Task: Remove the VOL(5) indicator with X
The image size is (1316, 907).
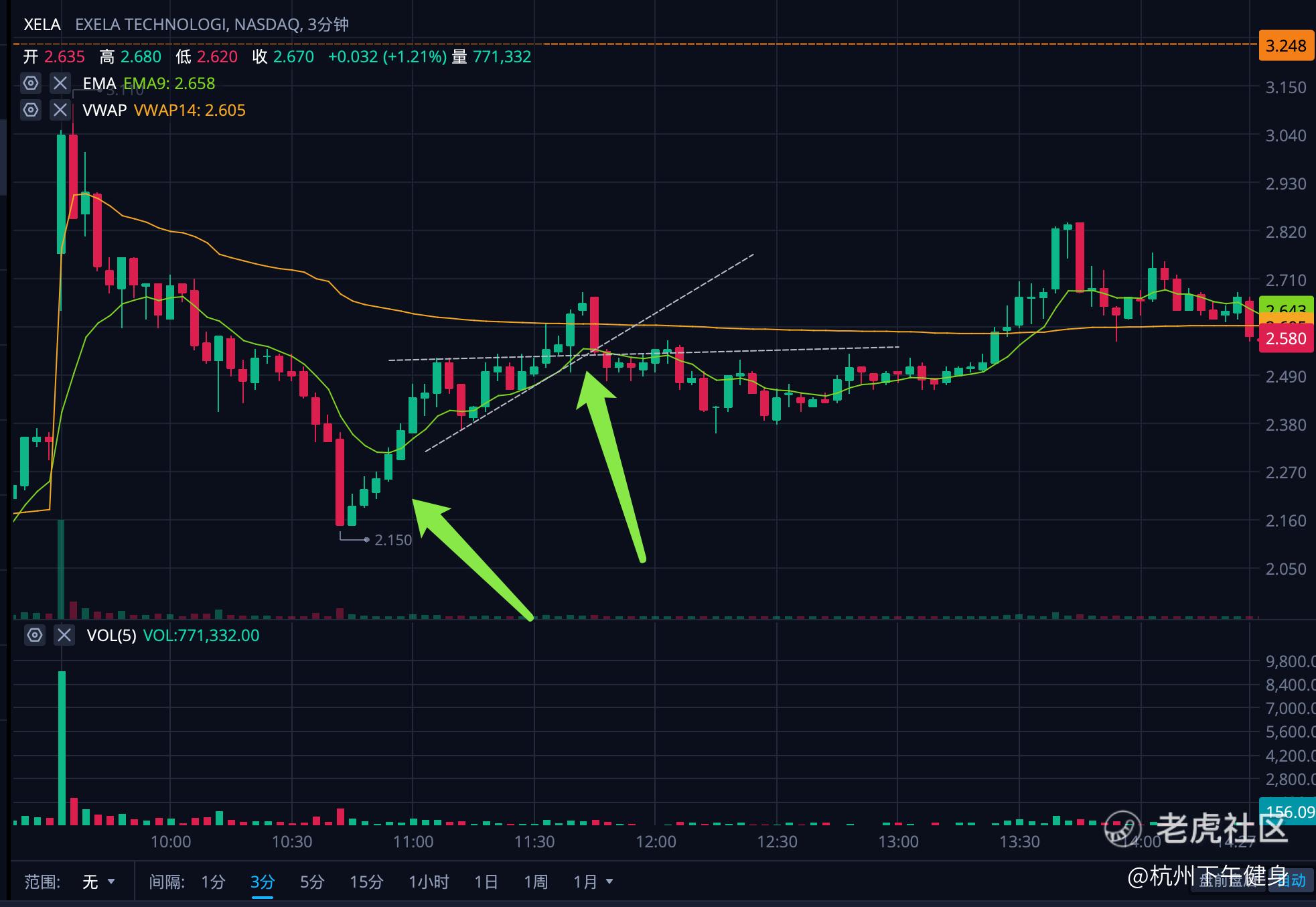Action: point(64,635)
